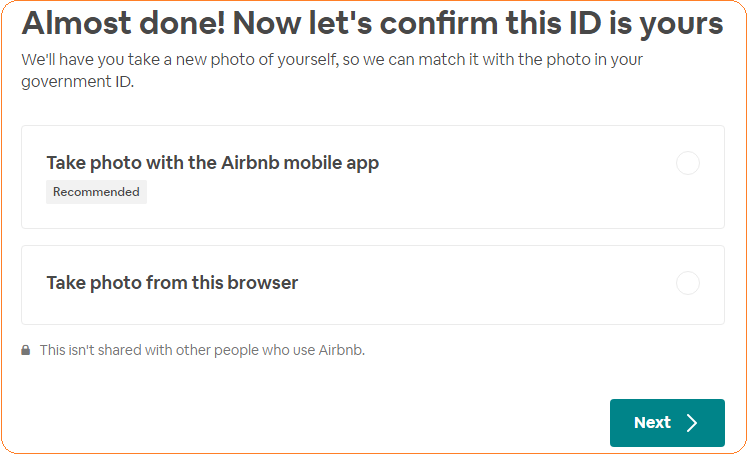Image resolution: width=748 pixels, height=454 pixels.
Task: Click the "We'll have you take a new photo" line
Action: tap(180, 59)
